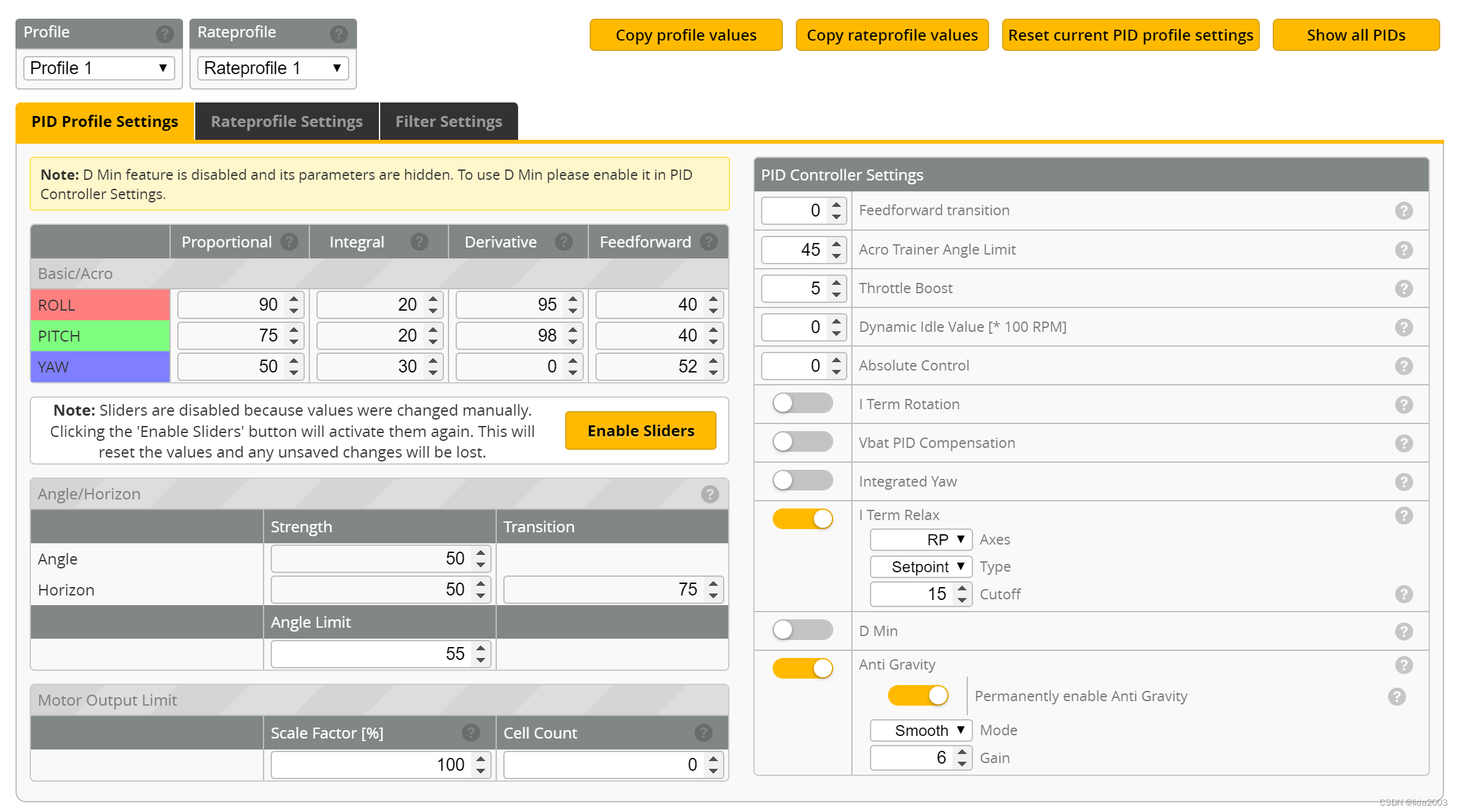
Task: Click the Angle/Horizon section help icon
Action: click(x=709, y=494)
